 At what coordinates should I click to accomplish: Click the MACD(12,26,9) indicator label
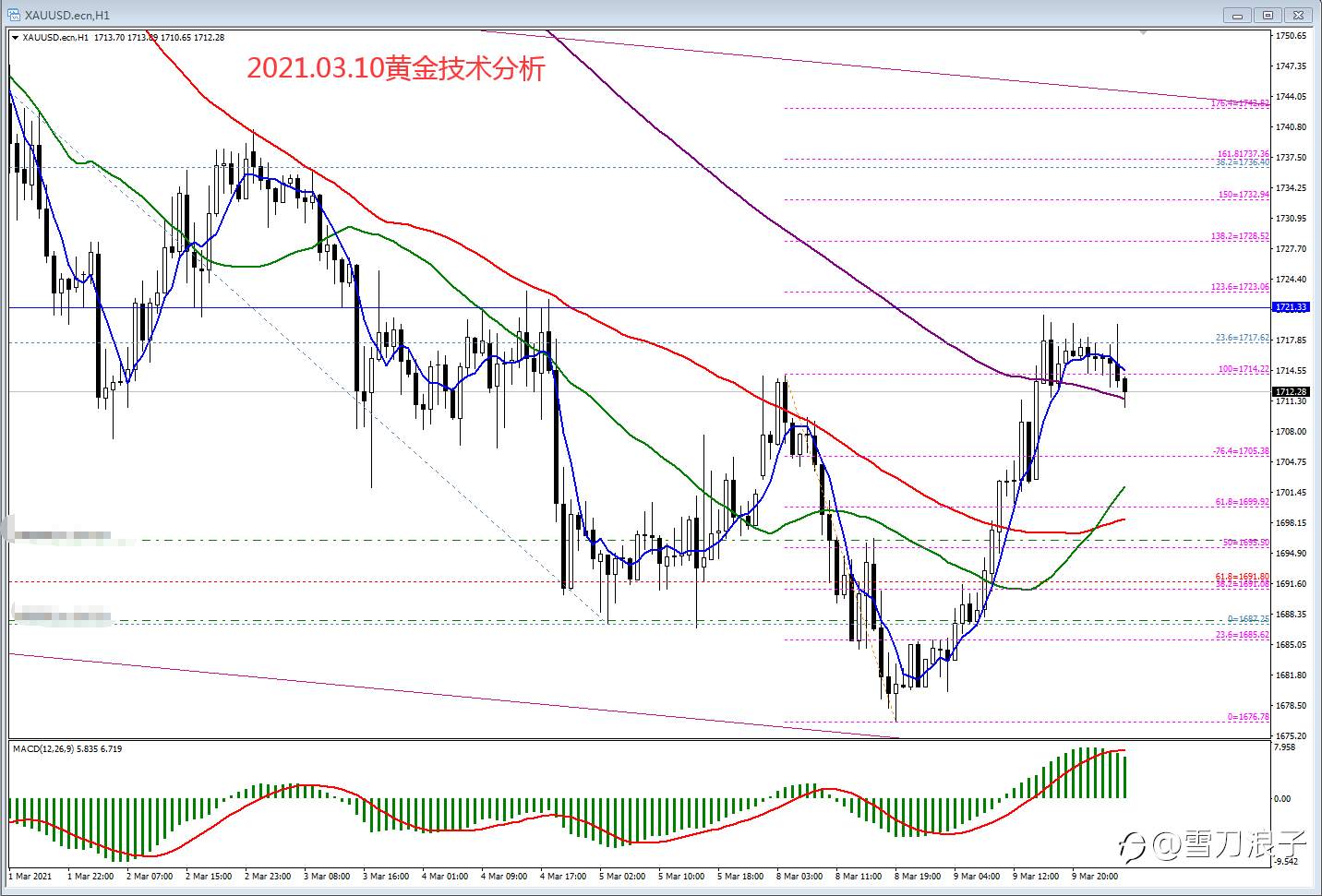(x=66, y=749)
